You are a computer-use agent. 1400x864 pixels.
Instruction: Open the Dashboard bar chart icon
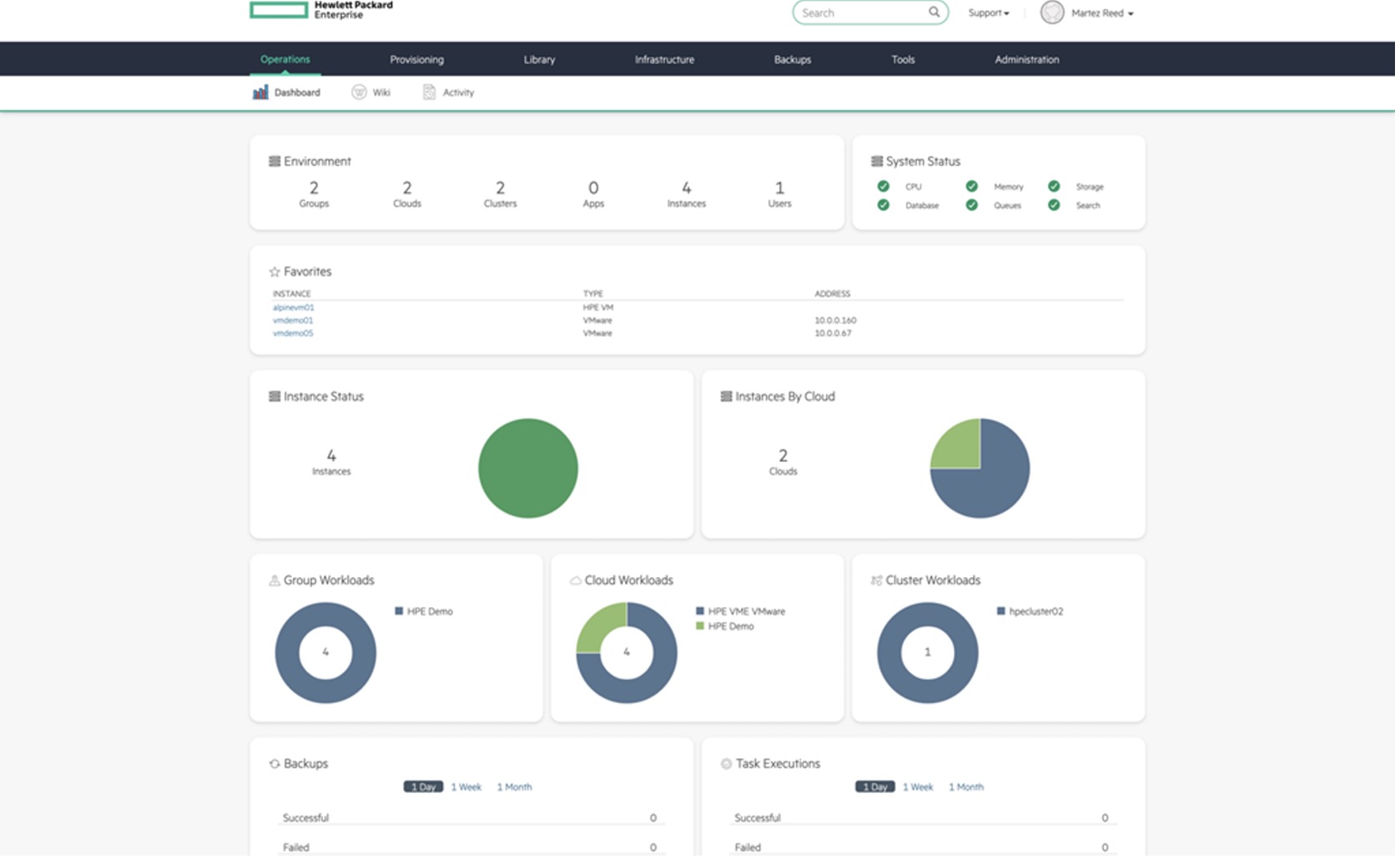pos(260,93)
